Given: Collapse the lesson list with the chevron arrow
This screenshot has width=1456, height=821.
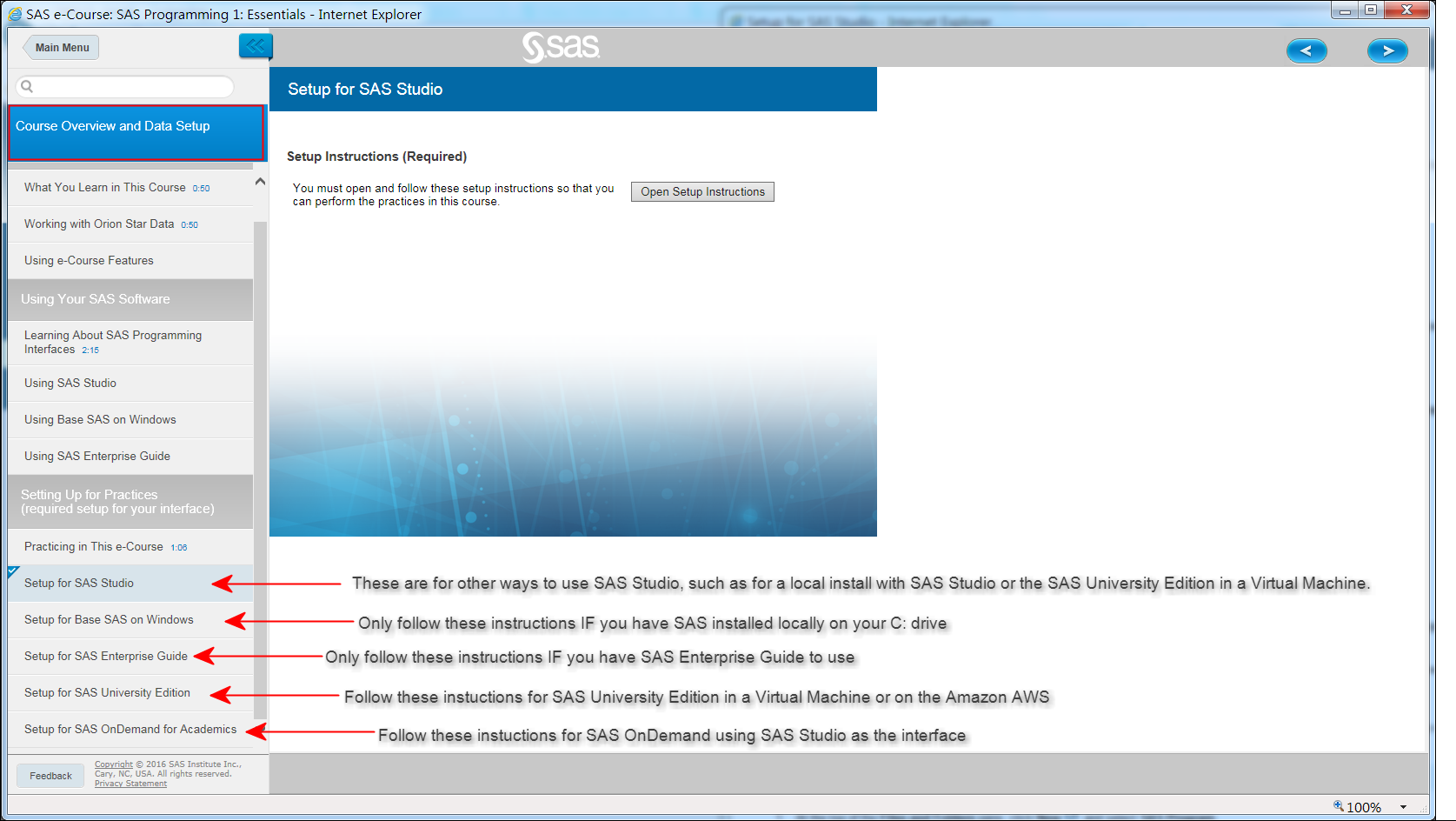Looking at the screenshot, I should coord(259,181).
